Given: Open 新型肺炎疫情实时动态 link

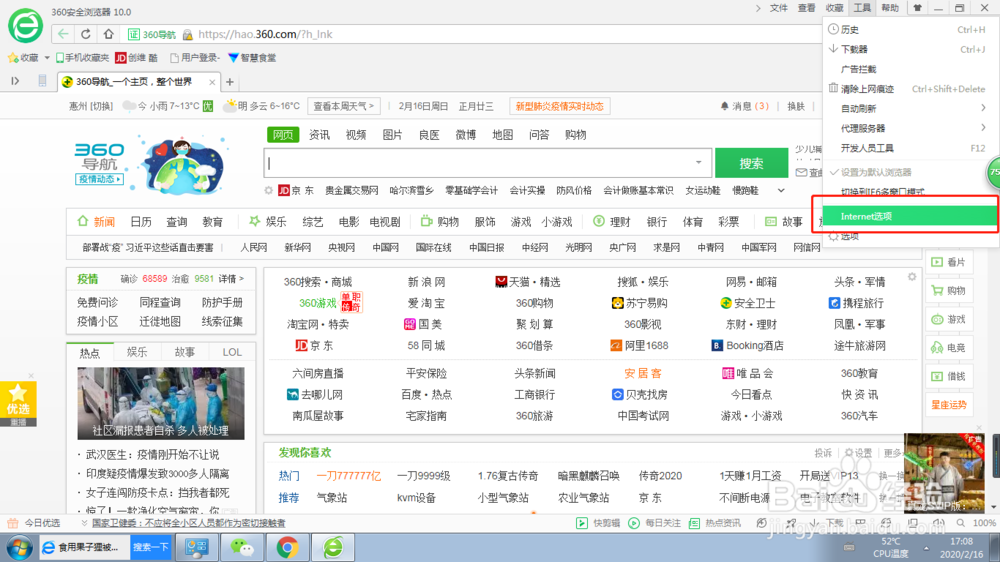Looking at the screenshot, I should 559,106.
